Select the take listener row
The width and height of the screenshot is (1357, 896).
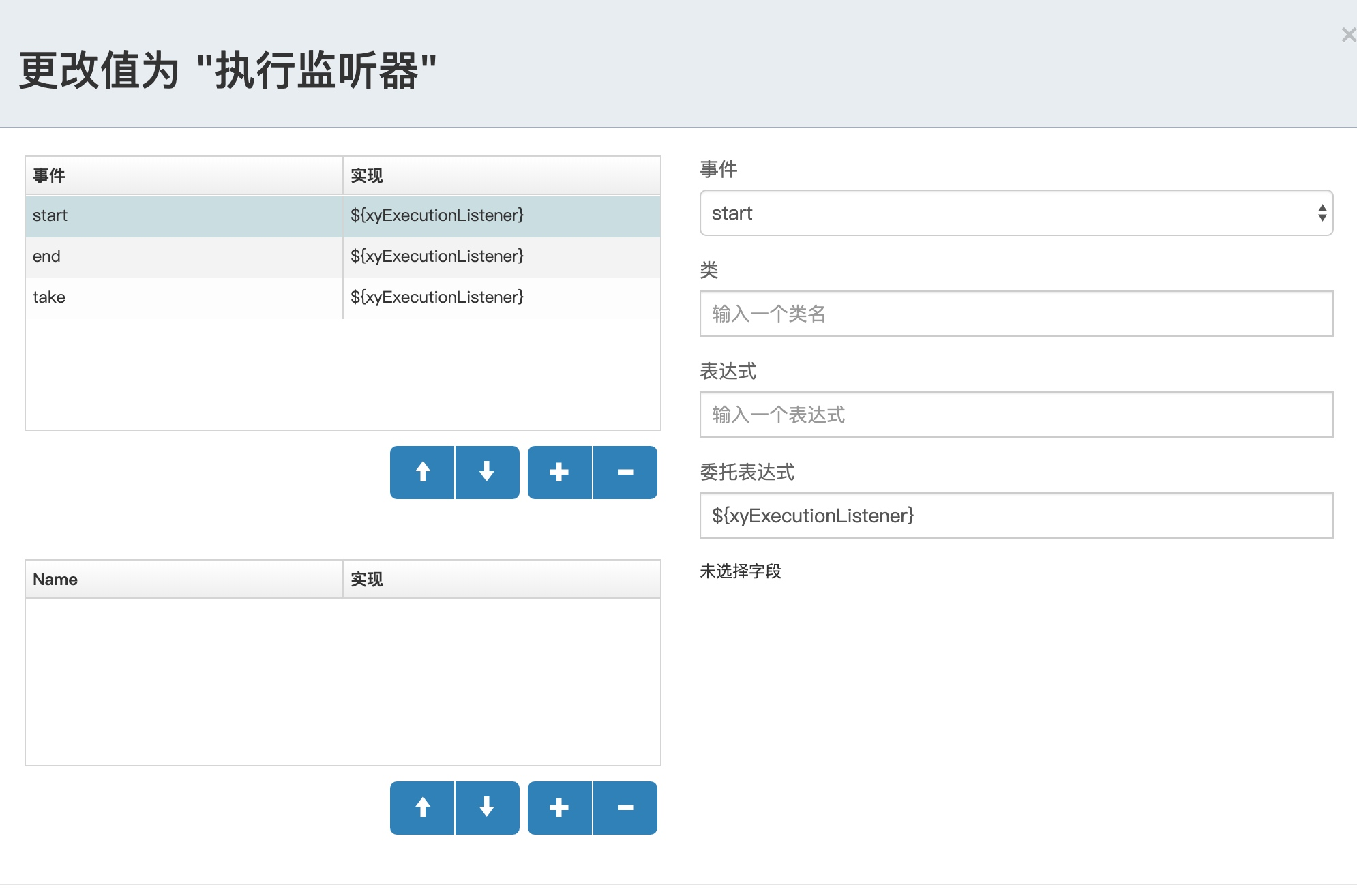click(184, 298)
